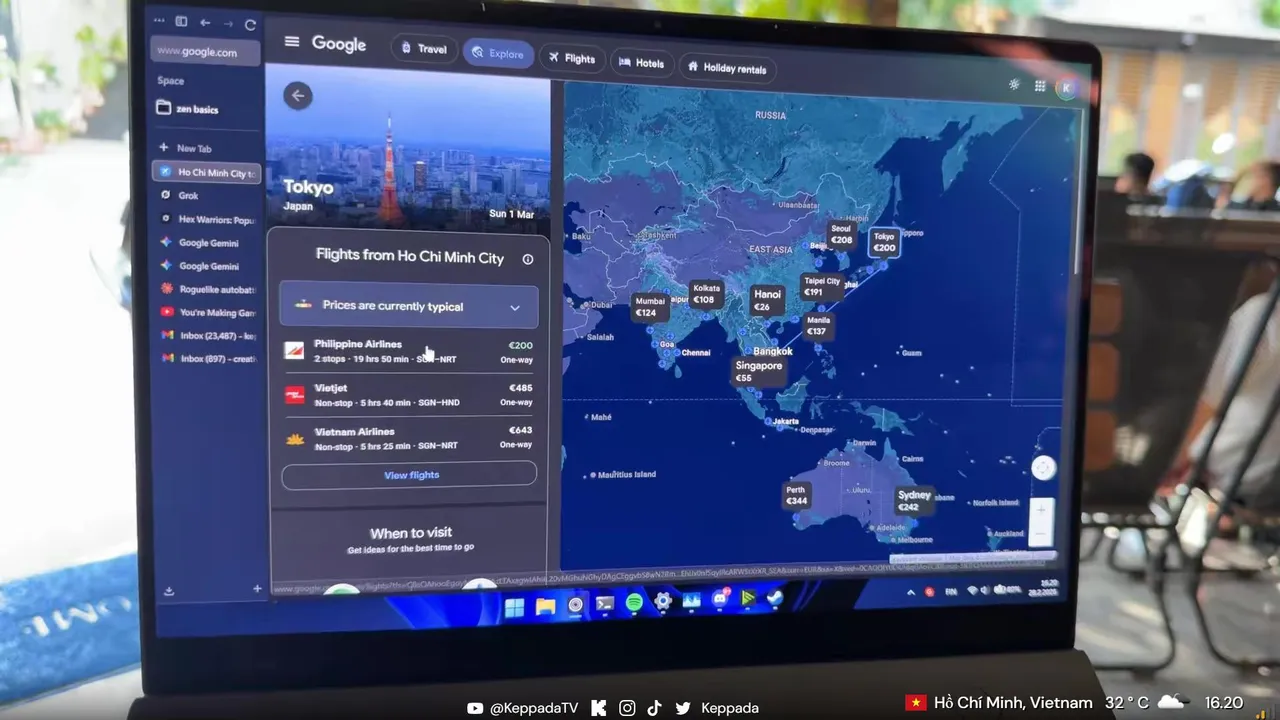Click the Kolkata €108 map marker
This screenshot has height=720, width=1280.
[x=706, y=294]
